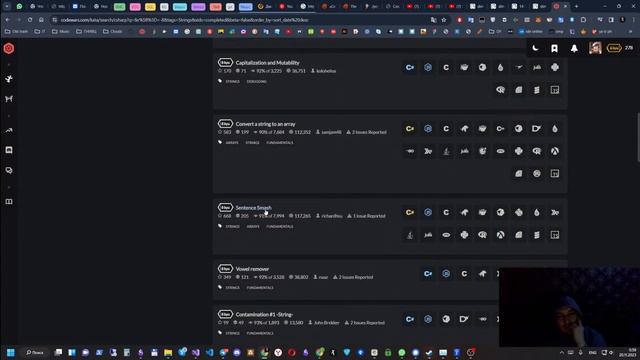This screenshot has height=360, width=640.
Task: Open the taskbar search box
Action: pyautogui.click(x=35, y=352)
